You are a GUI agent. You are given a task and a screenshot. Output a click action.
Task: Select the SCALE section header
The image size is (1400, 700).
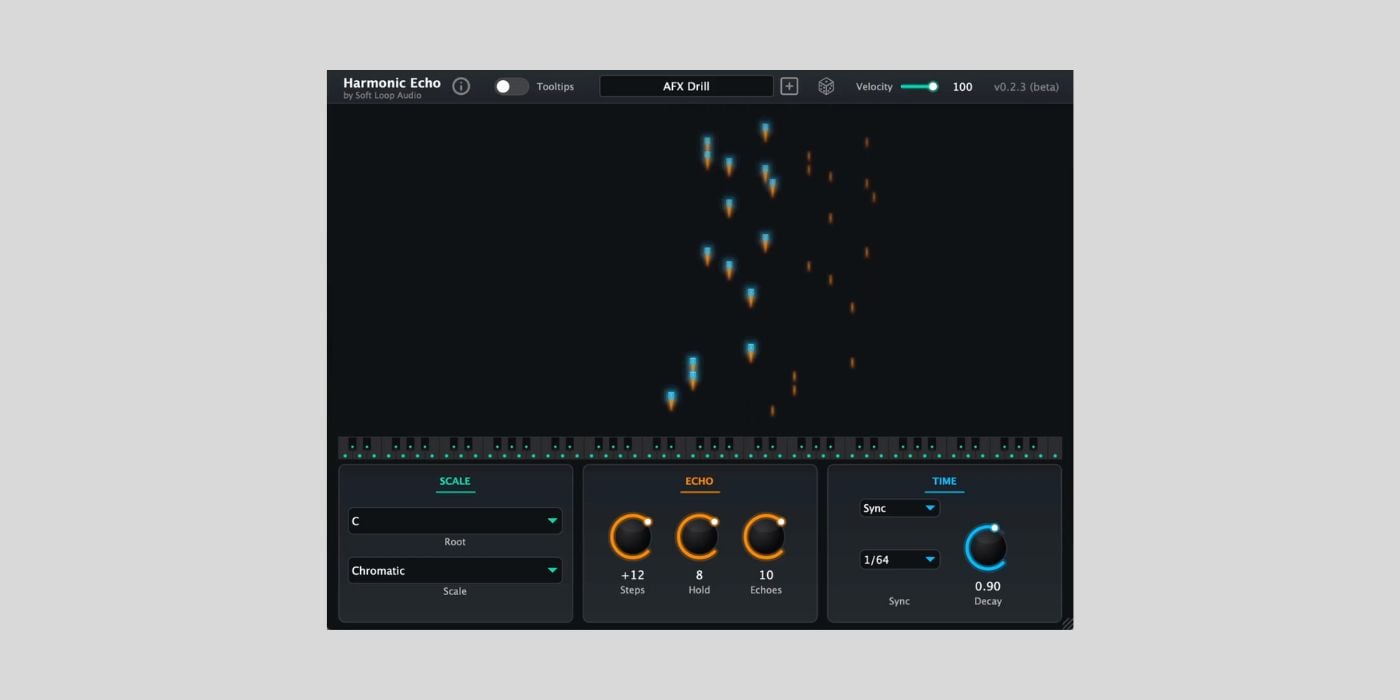point(455,481)
